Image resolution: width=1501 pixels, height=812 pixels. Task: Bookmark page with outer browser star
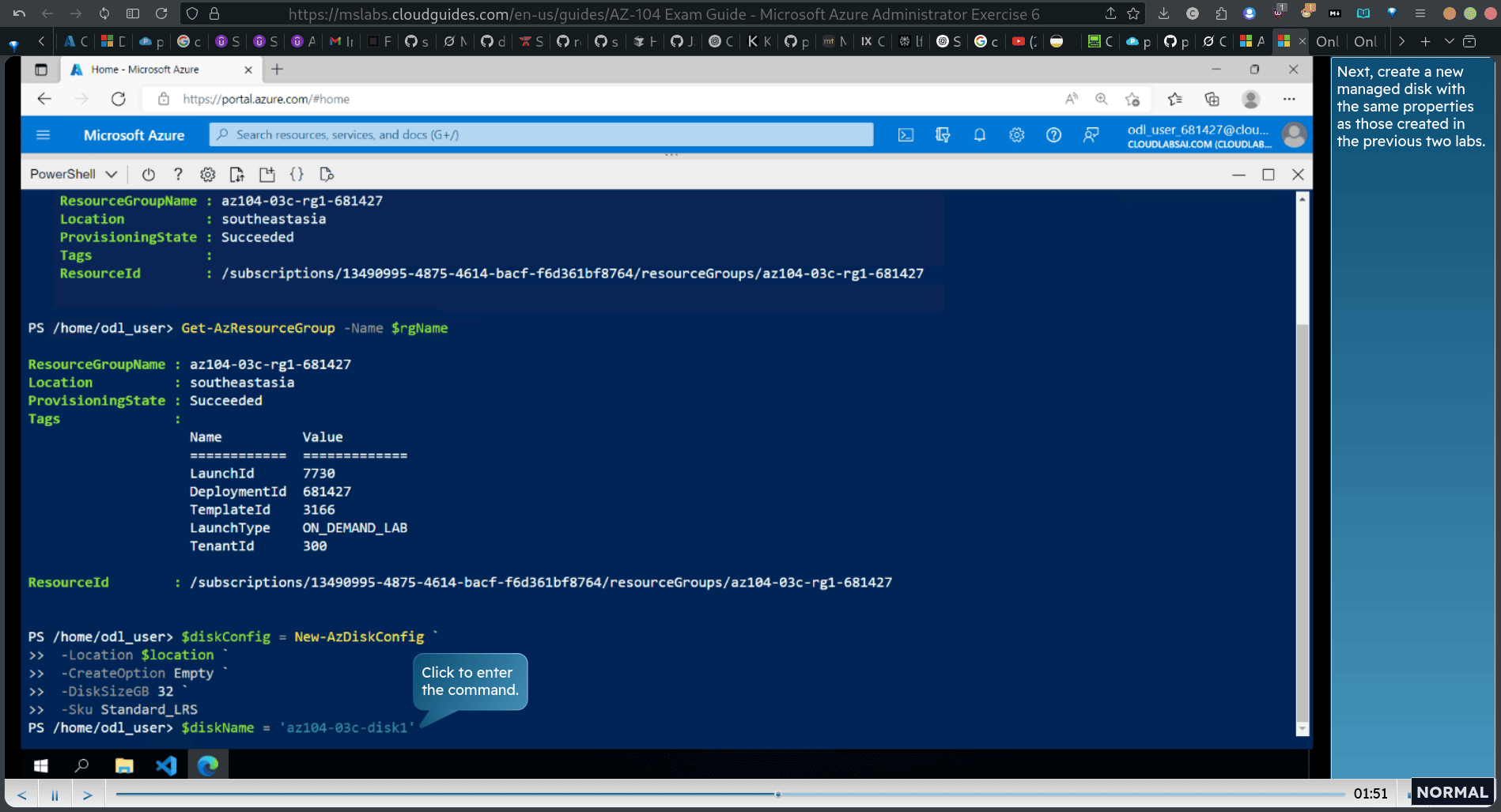1134,13
